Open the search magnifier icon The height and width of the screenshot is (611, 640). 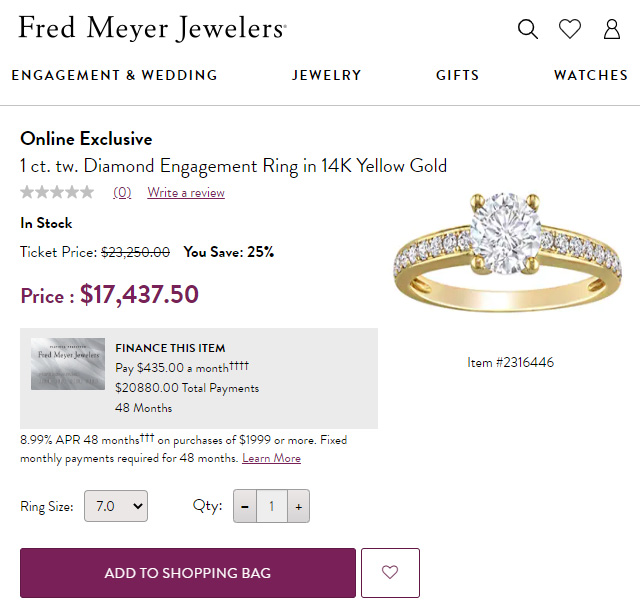pyautogui.click(x=528, y=29)
